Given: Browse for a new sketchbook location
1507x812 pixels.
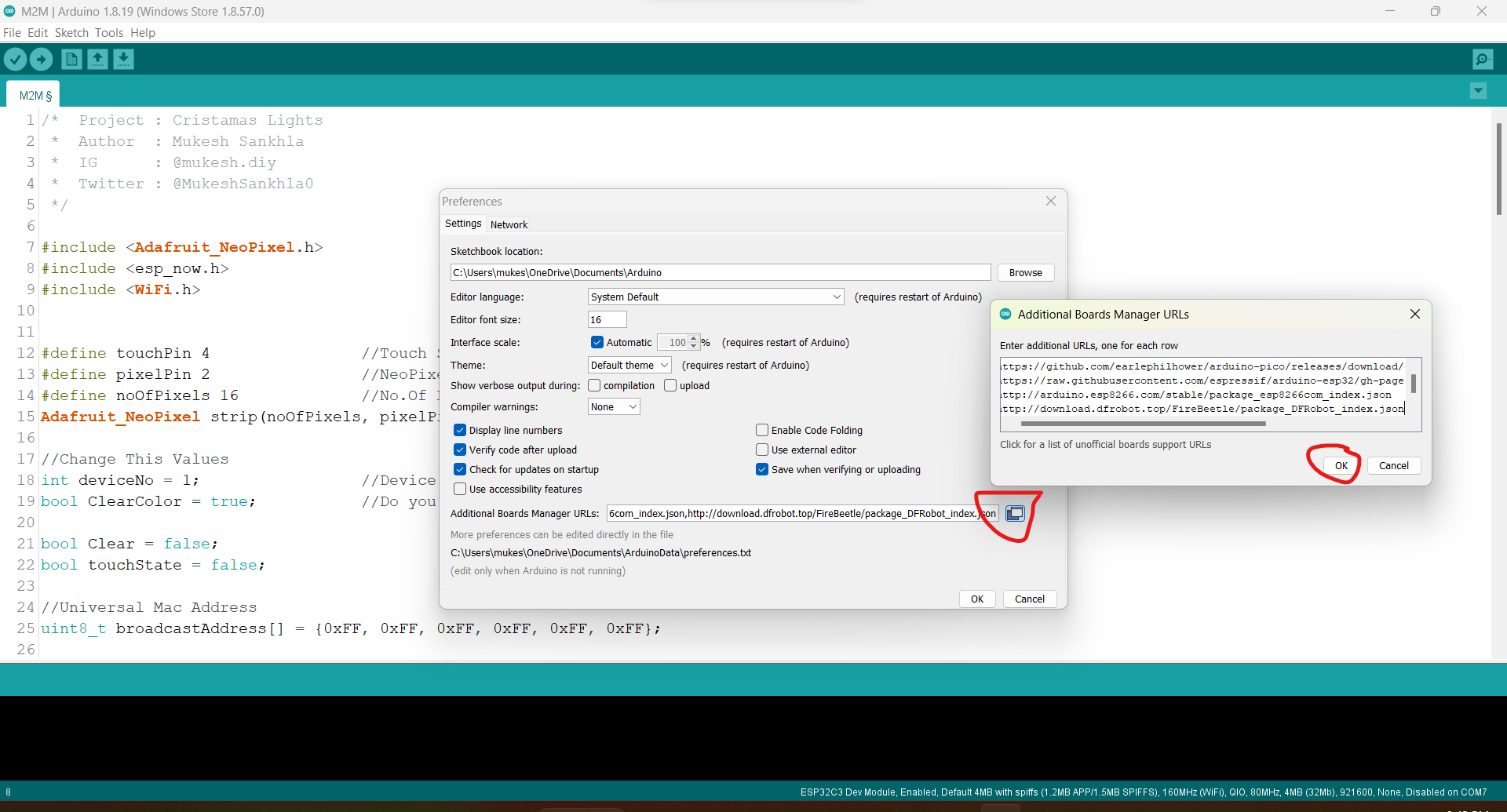Looking at the screenshot, I should click(x=1026, y=272).
